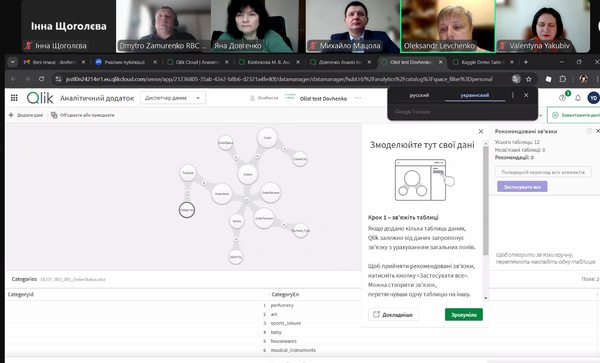Click the Докладніше link button
Viewport: 600px width, 363px height.
393,315
